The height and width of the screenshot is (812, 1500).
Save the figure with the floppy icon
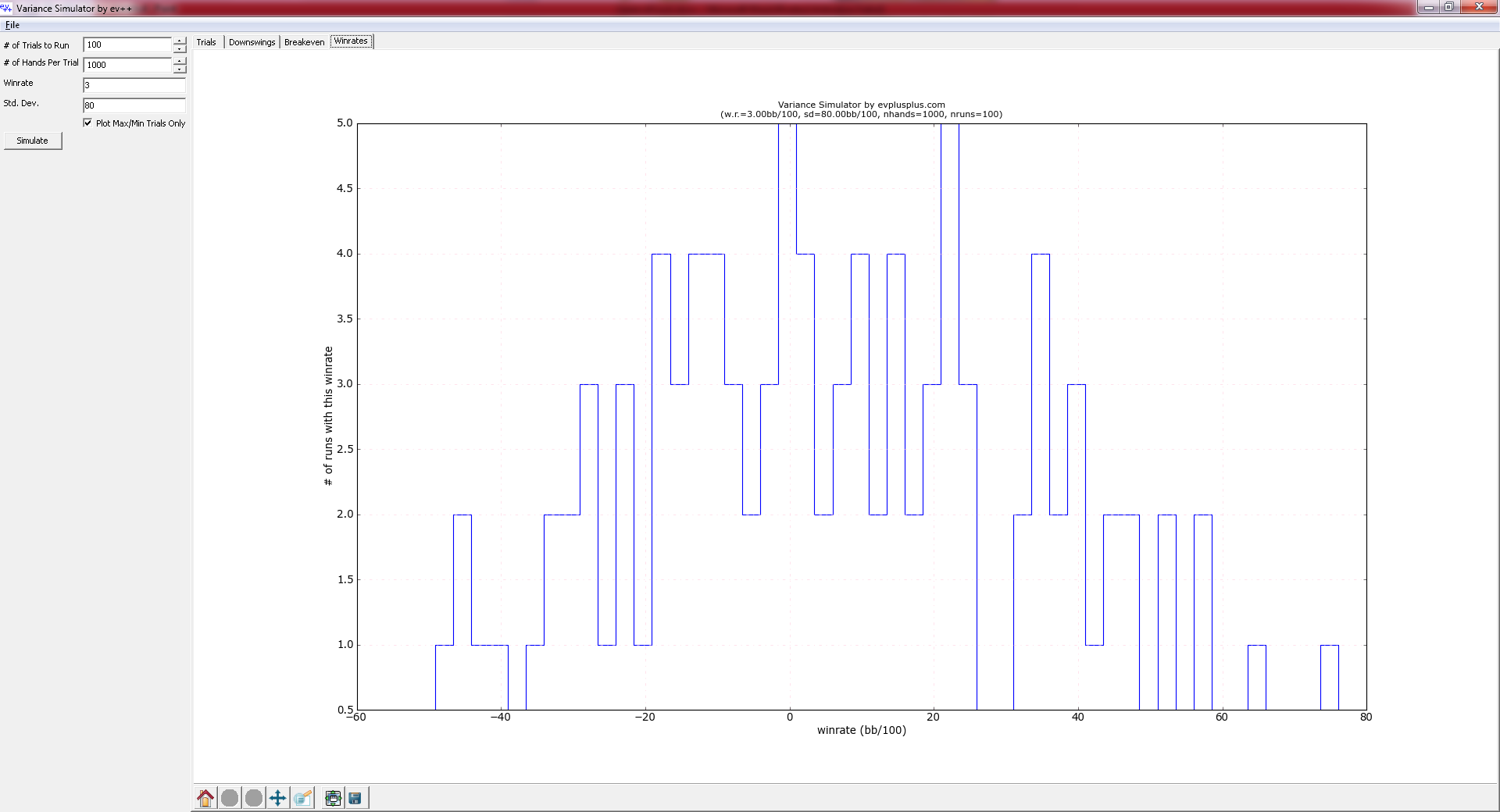[355, 798]
